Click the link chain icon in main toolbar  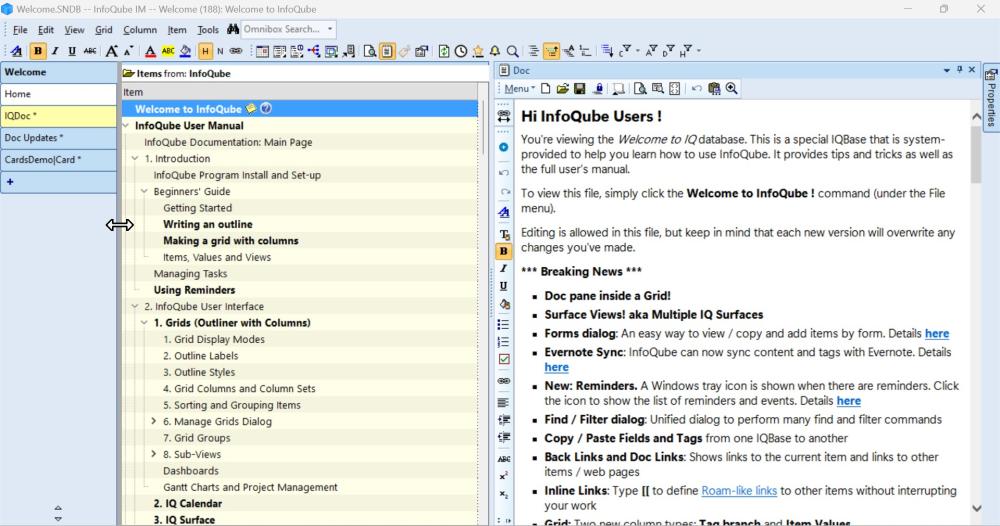click(x=236, y=51)
